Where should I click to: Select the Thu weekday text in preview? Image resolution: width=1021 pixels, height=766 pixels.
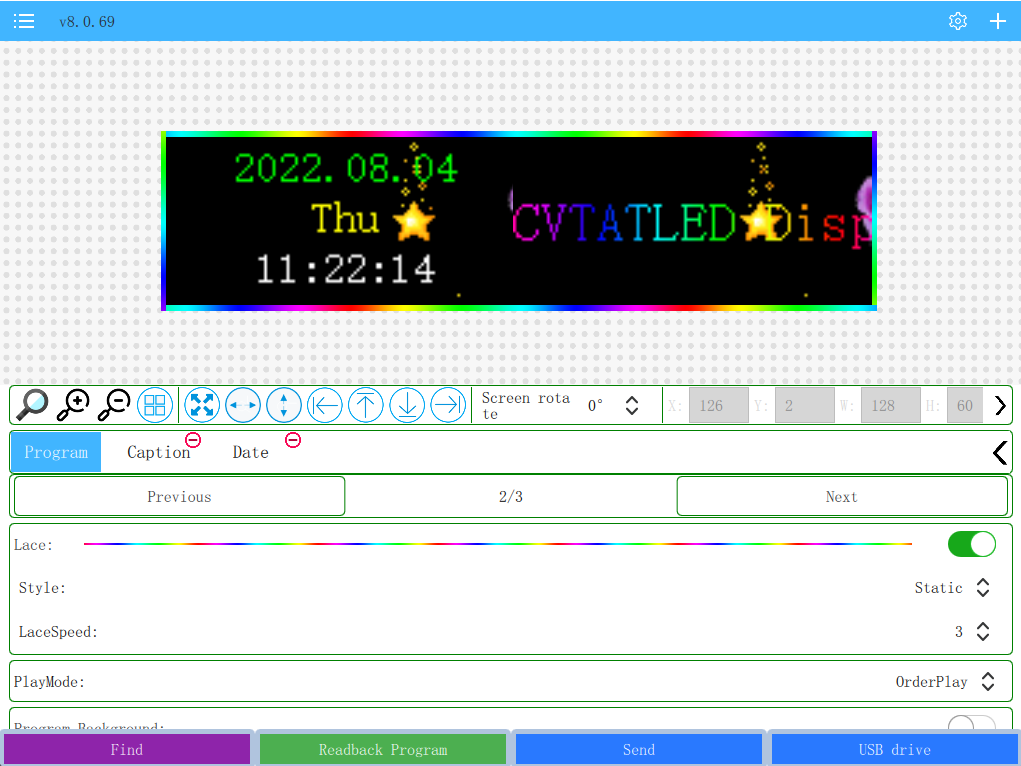pyautogui.click(x=345, y=218)
